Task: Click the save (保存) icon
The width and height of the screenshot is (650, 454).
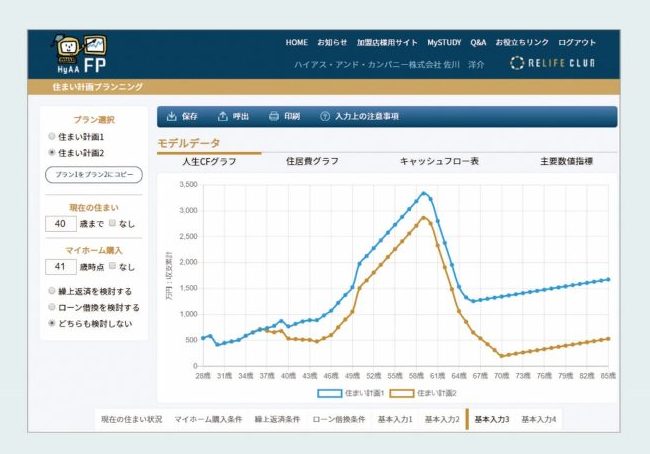Action: [x=171, y=116]
